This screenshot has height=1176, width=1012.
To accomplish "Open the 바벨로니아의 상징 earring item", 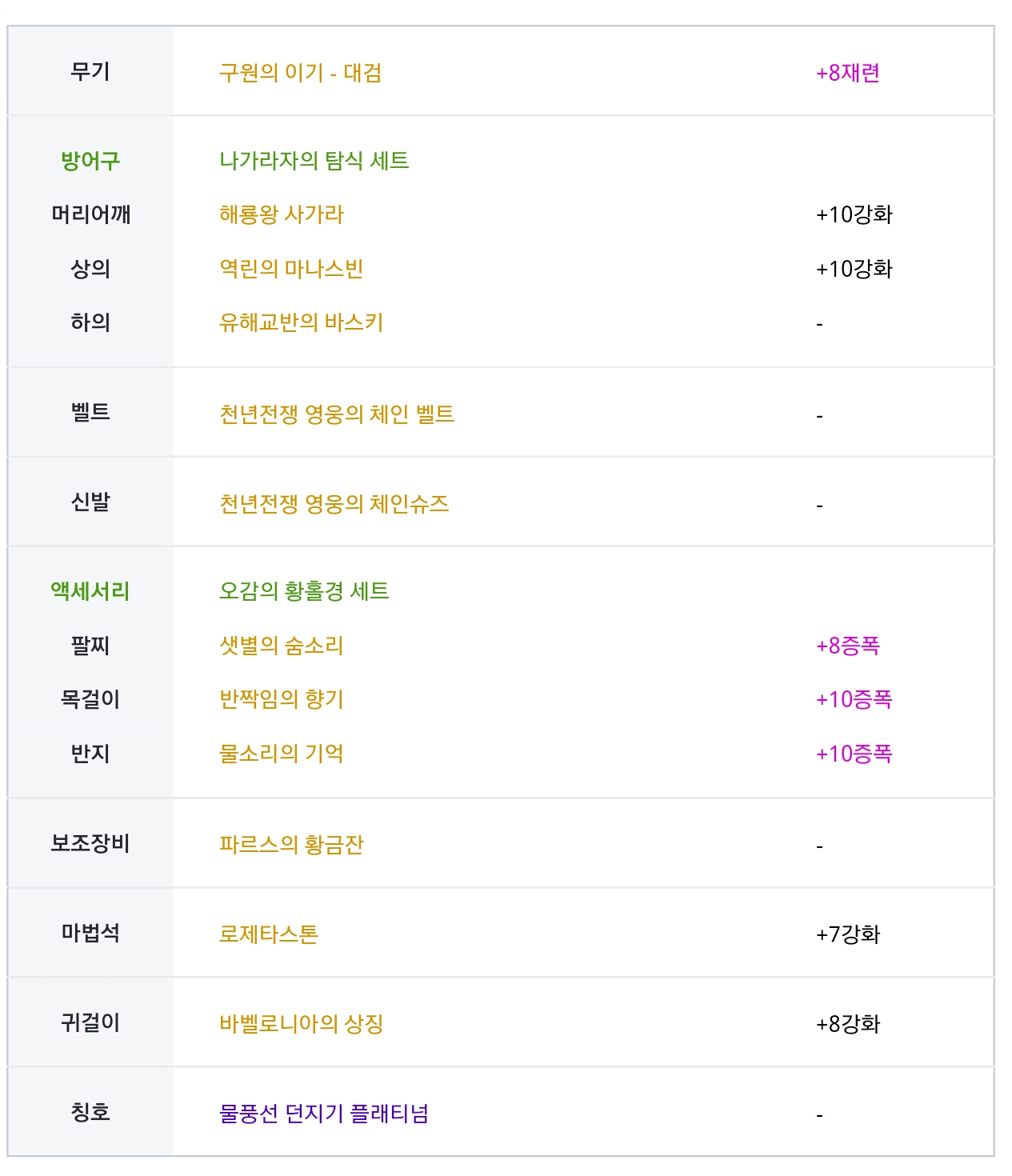I will click(x=302, y=1023).
